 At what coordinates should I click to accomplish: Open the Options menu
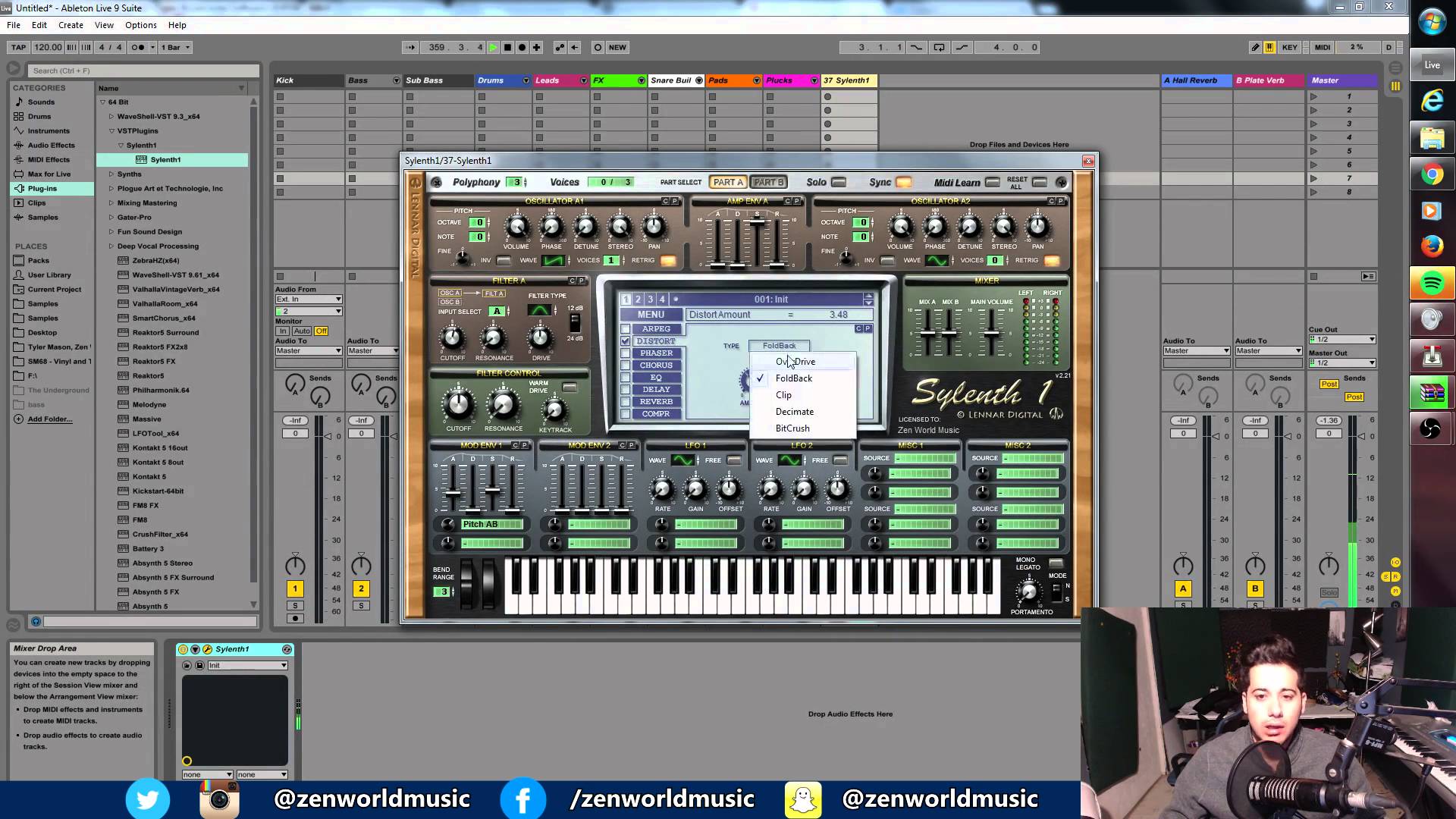pyautogui.click(x=141, y=25)
